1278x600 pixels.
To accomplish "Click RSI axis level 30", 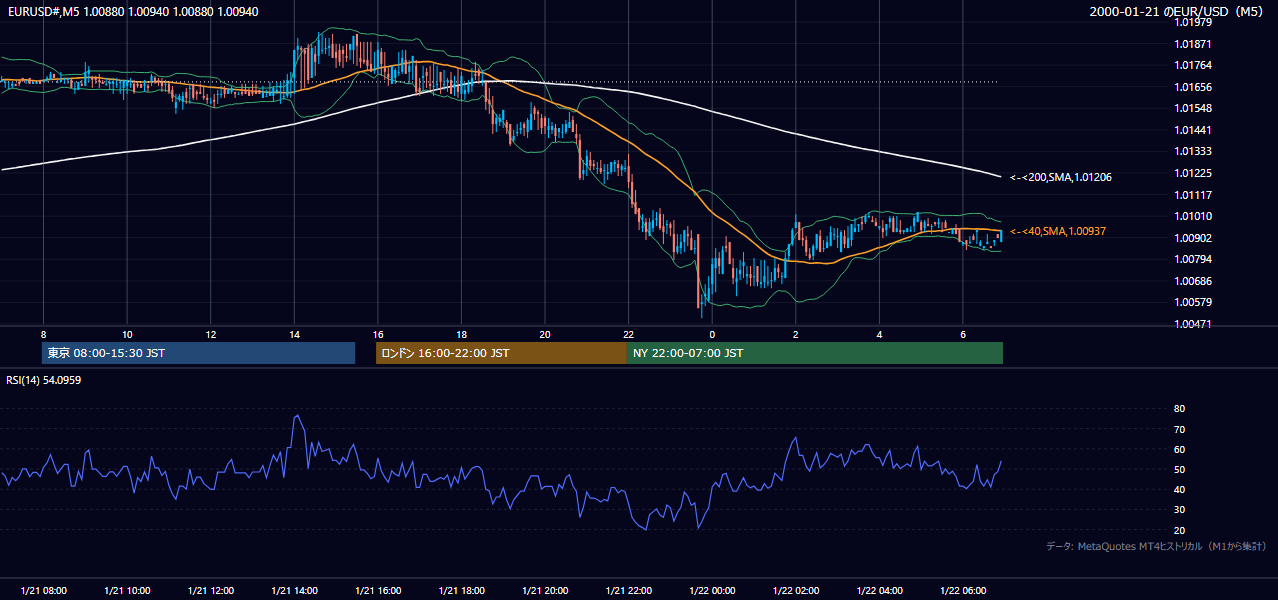I will pos(1180,510).
